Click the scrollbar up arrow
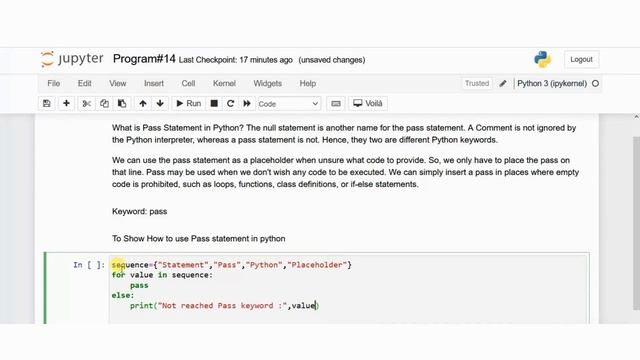The image size is (640, 360). pos(636,117)
